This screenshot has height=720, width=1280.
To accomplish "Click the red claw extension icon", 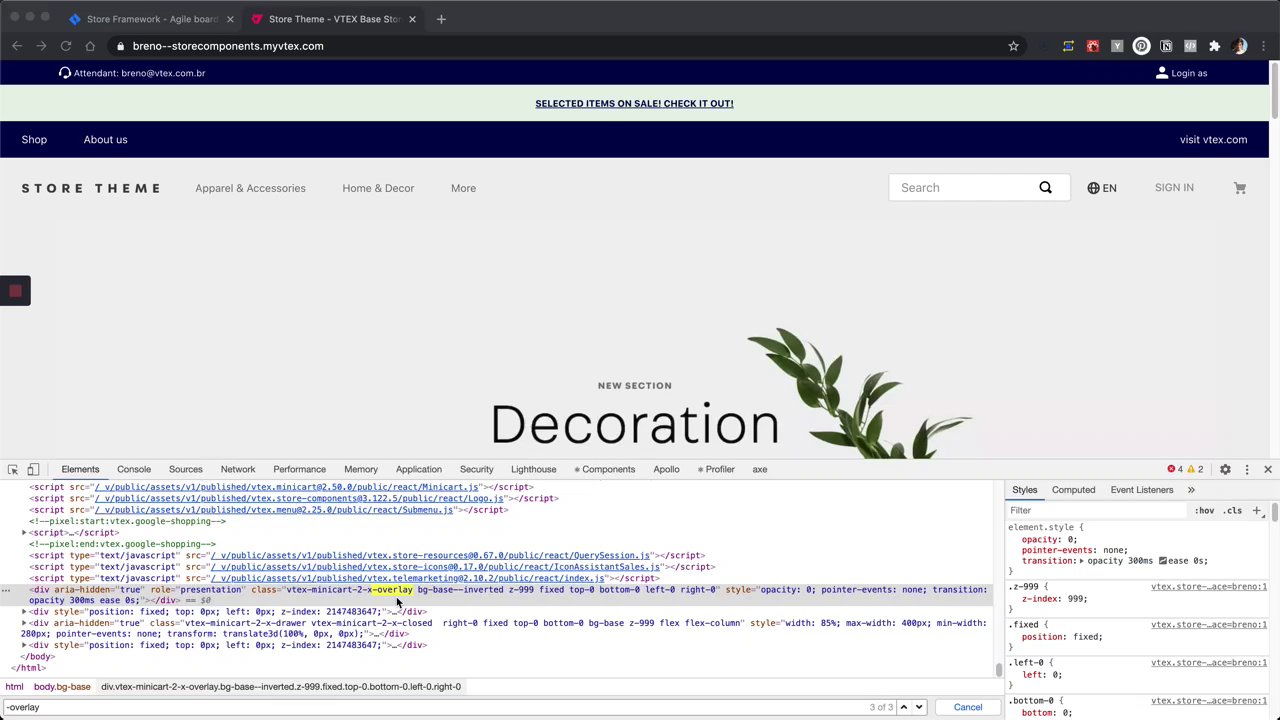I will point(1093,46).
